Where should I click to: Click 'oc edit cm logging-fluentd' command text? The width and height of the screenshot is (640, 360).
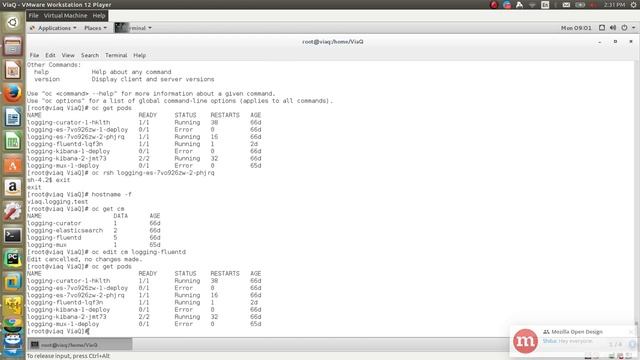point(138,252)
